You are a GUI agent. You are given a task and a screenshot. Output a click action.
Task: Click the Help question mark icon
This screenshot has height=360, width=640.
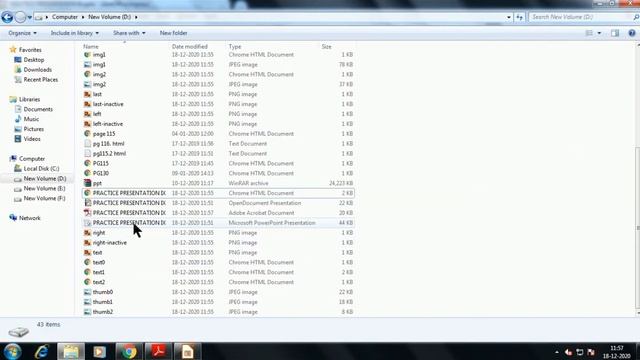click(632, 33)
